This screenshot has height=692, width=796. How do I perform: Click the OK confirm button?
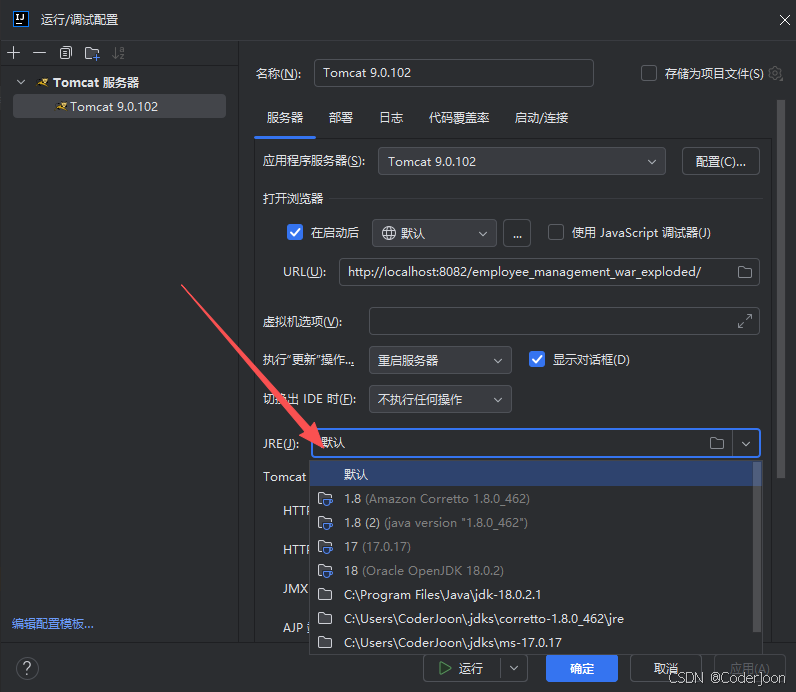click(x=582, y=668)
